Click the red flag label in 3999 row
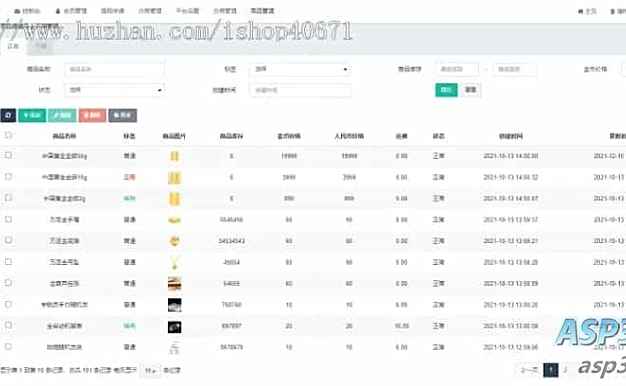Screen dimensions: 626x386 (x=129, y=177)
